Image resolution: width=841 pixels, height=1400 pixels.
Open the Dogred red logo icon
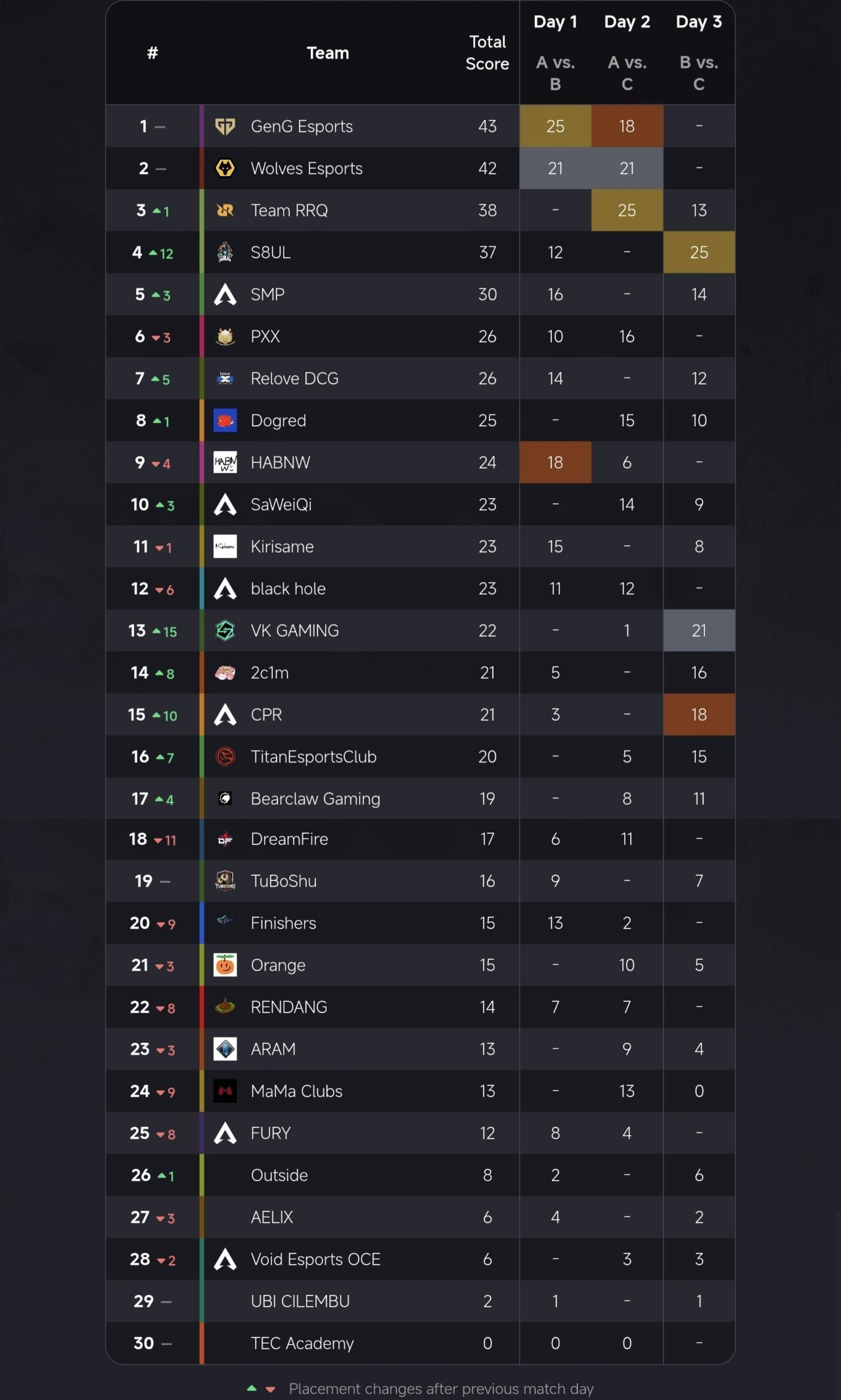tap(225, 420)
